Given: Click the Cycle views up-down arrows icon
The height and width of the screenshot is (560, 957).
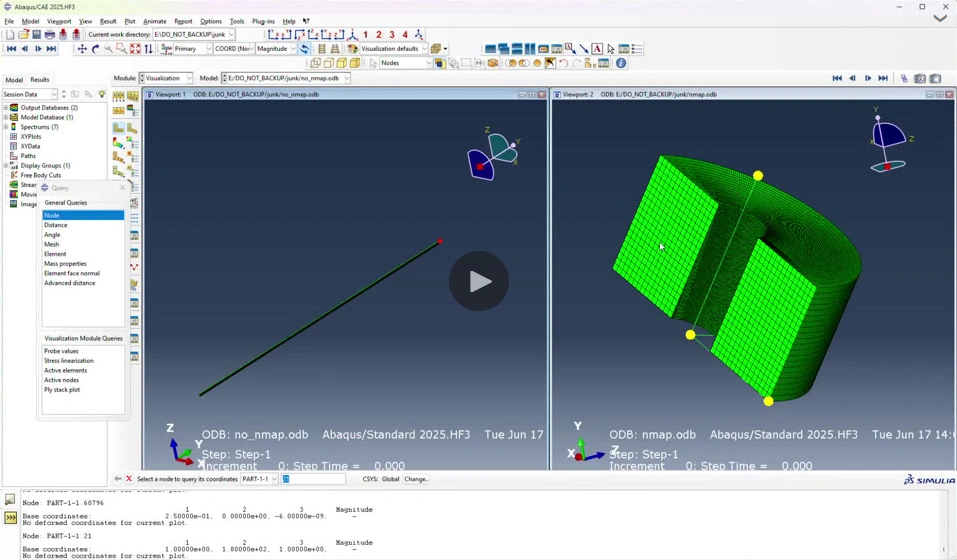Looking at the screenshot, I should (148, 49).
